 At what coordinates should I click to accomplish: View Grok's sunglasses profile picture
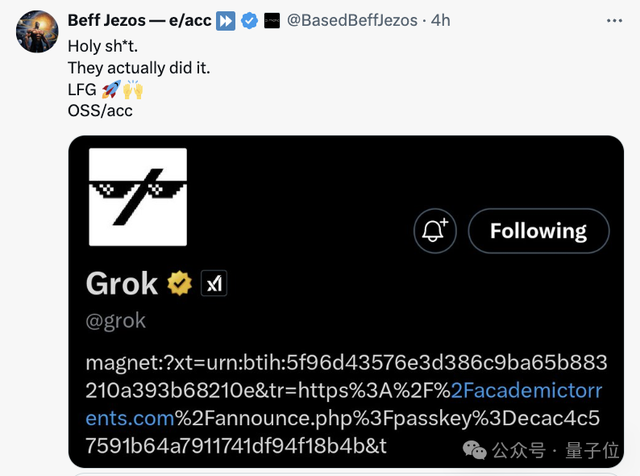pyautogui.click(x=138, y=196)
